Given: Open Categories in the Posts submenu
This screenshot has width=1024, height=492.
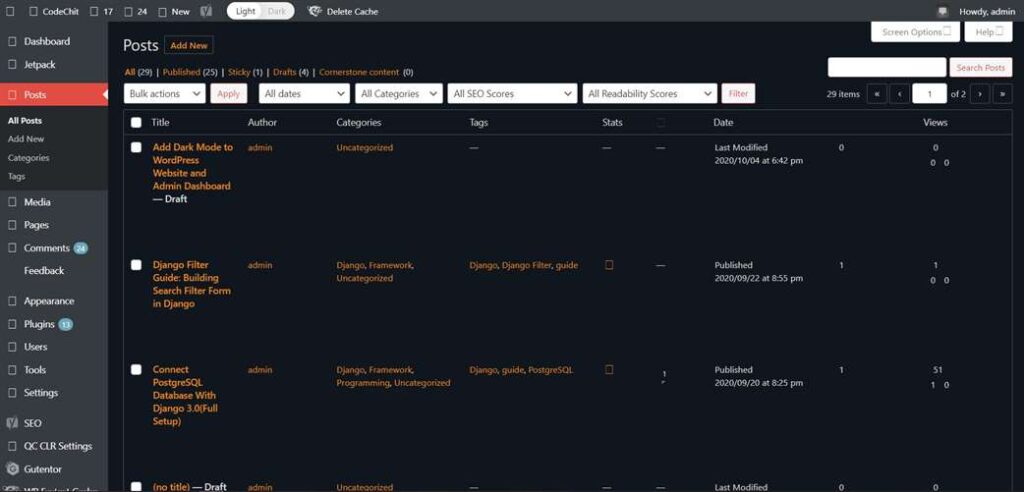Looking at the screenshot, I should coord(29,158).
